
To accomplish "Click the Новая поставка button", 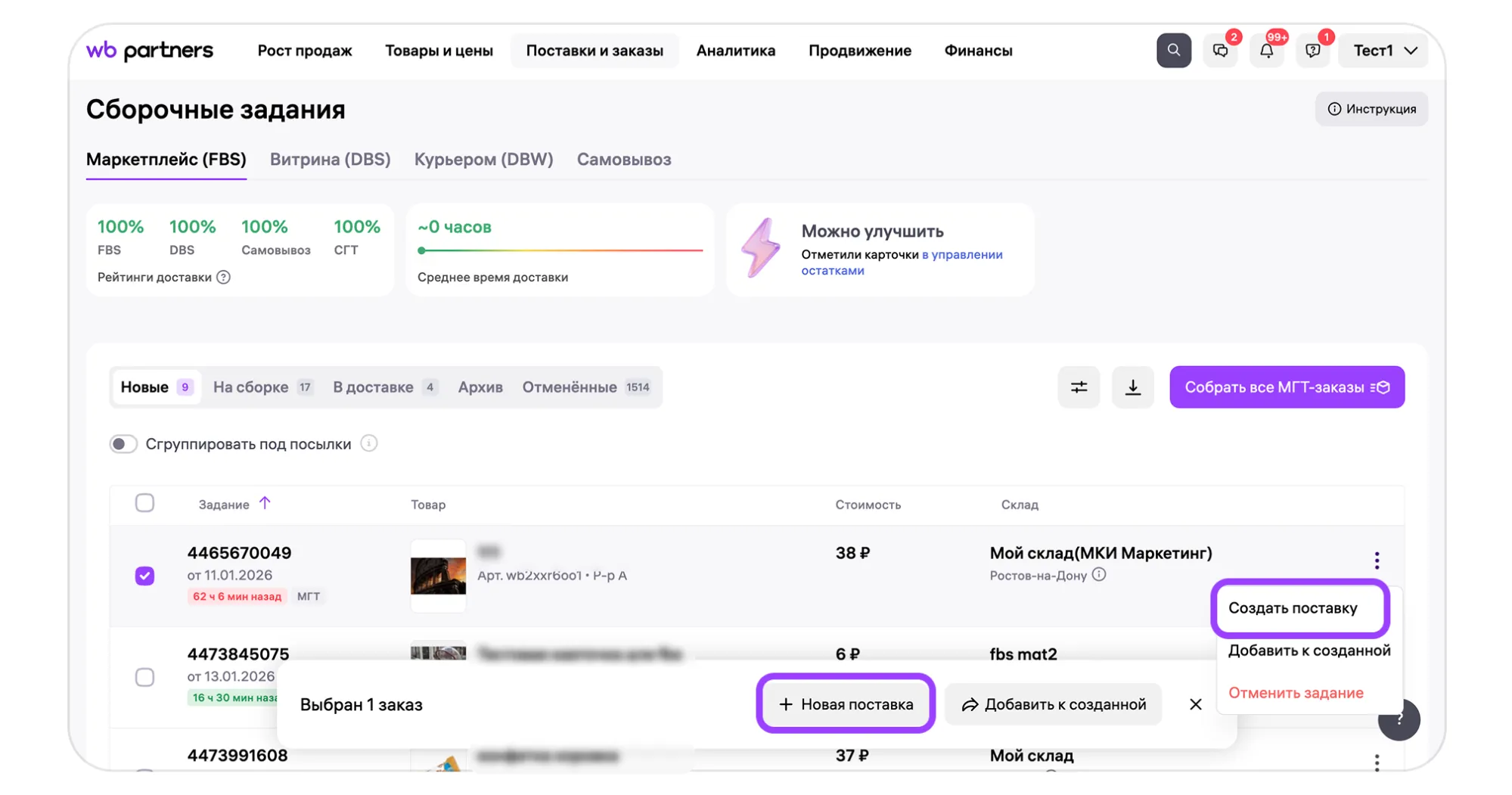I will pos(846,704).
